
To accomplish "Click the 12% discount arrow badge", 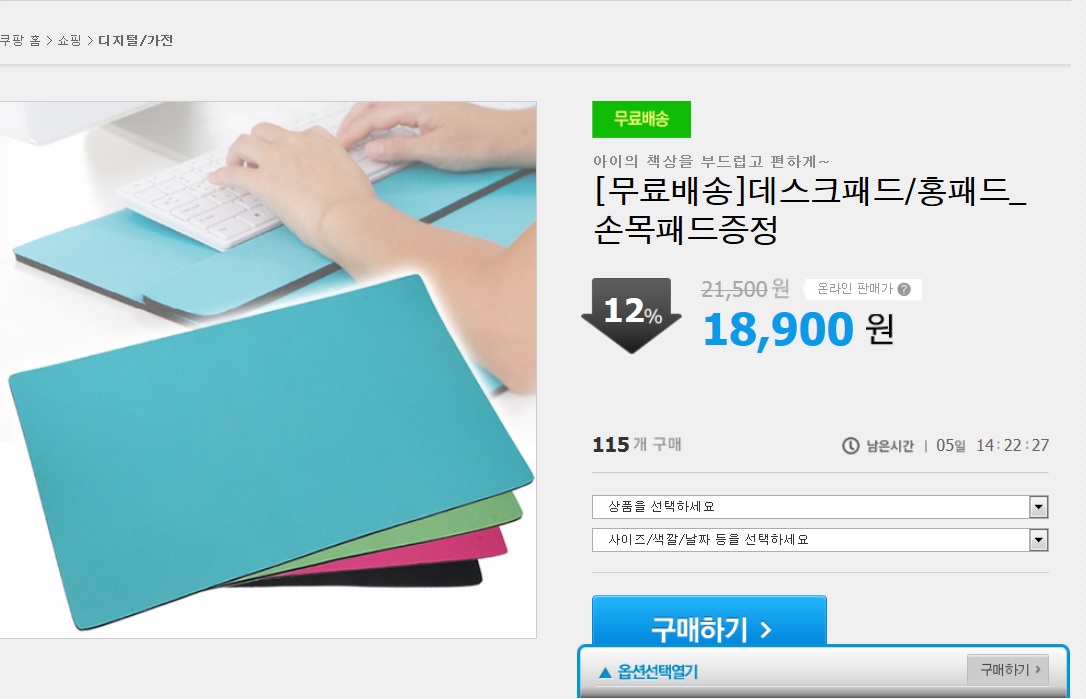I will click(632, 315).
